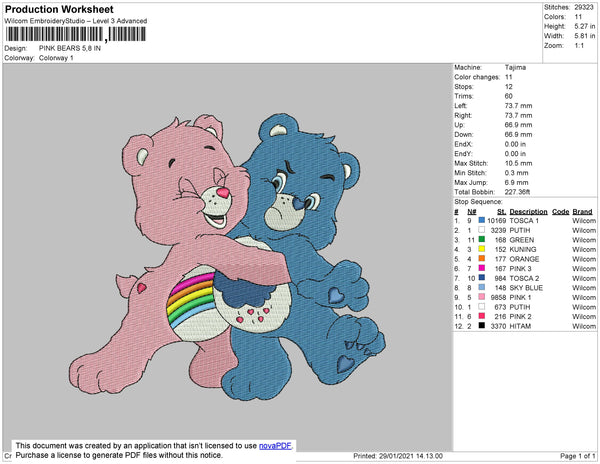Choose the TOSCA 2 dark blue swatch
Viewport: 600px width, 464px height.
[482, 278]
